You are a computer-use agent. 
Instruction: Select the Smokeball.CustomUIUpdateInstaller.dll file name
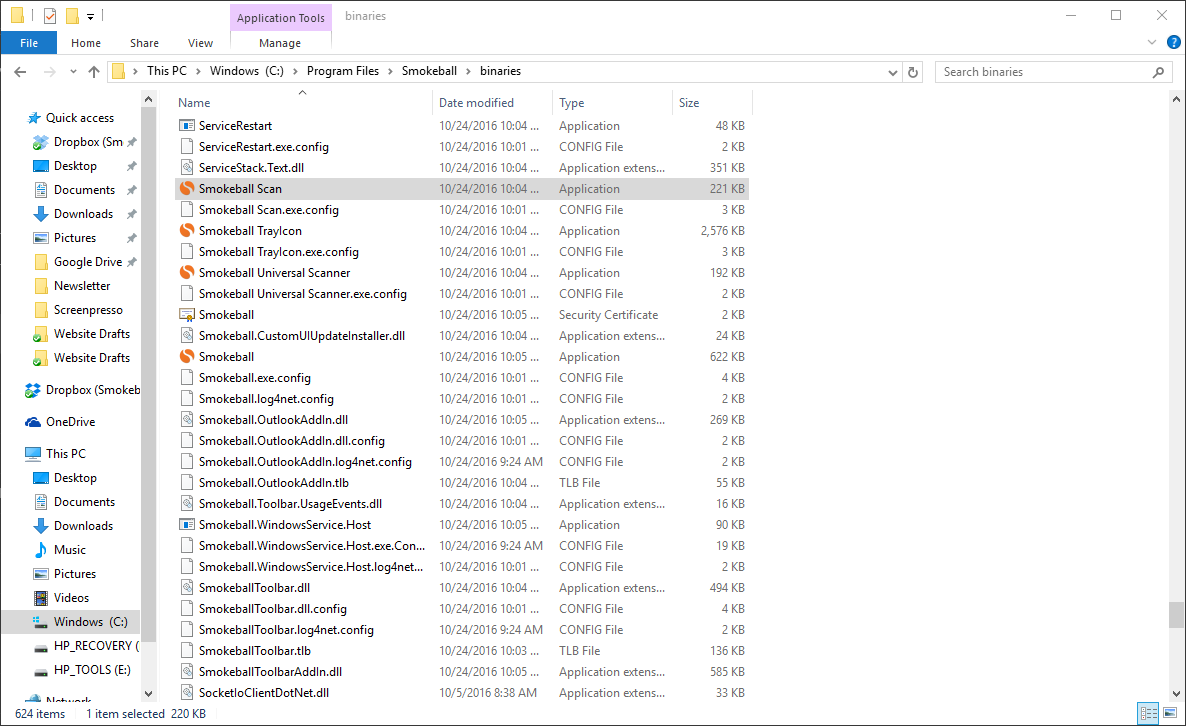(302, 336)
